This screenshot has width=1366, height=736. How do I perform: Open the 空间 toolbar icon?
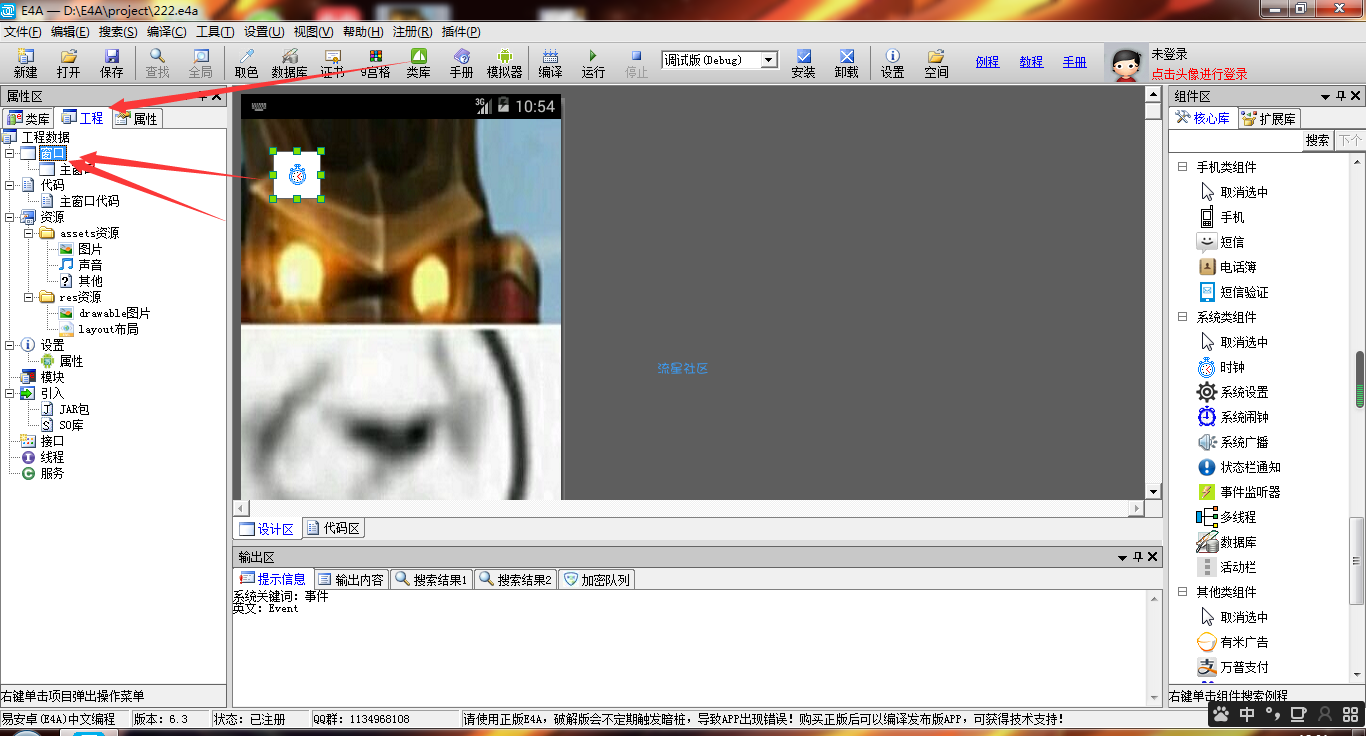coord(936,63)
